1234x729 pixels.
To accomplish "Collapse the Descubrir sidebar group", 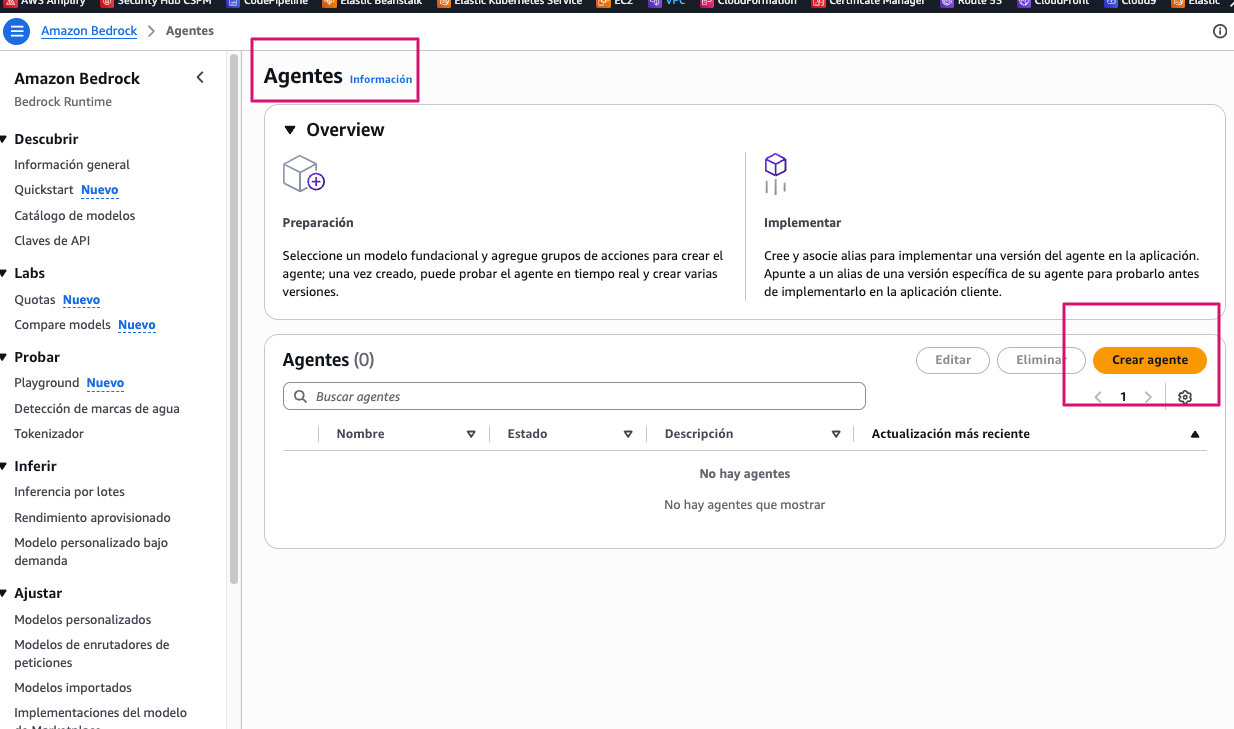I will (x=5, y=139).
